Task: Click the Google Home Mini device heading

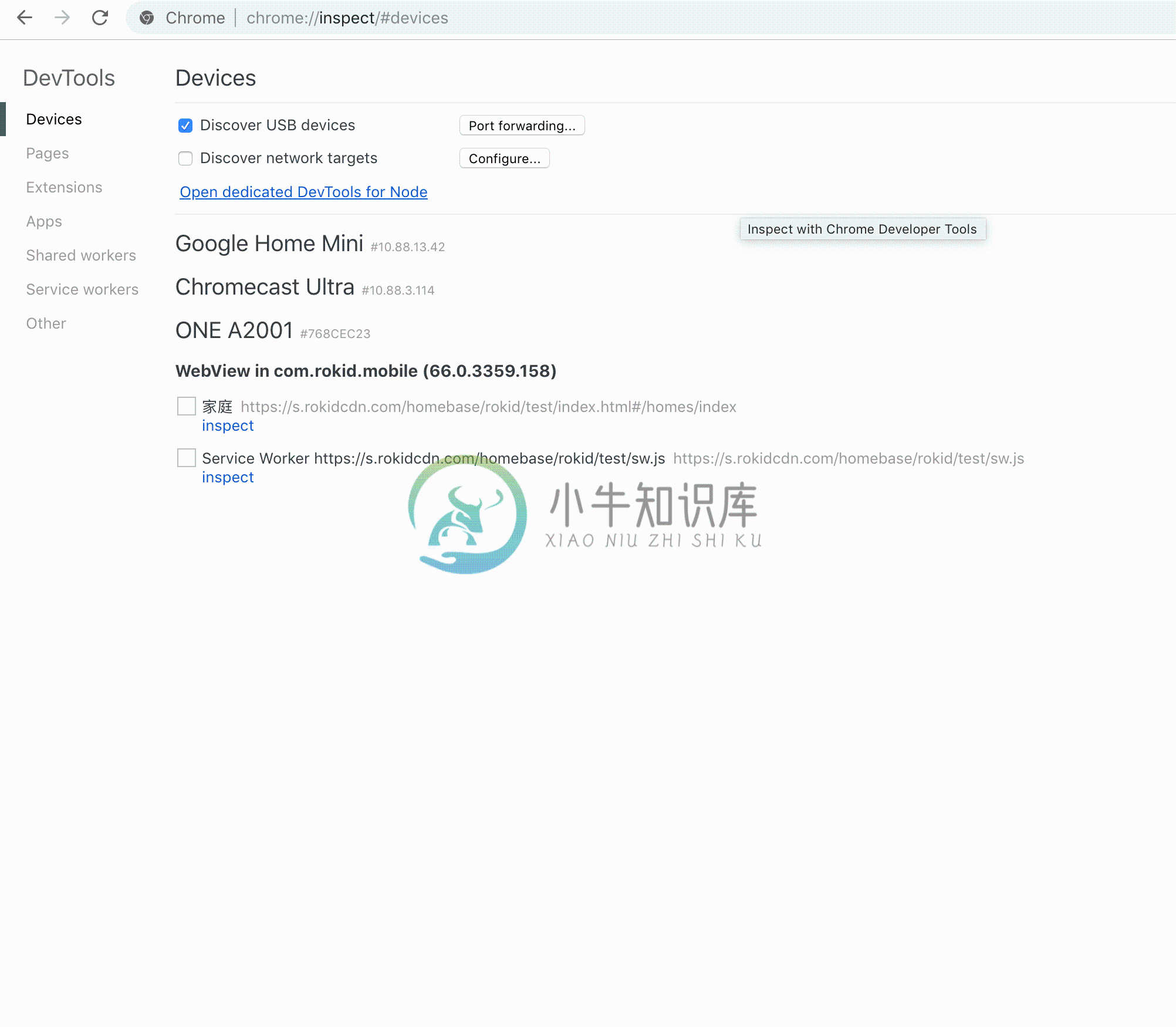Action: (x=269, y=244)
